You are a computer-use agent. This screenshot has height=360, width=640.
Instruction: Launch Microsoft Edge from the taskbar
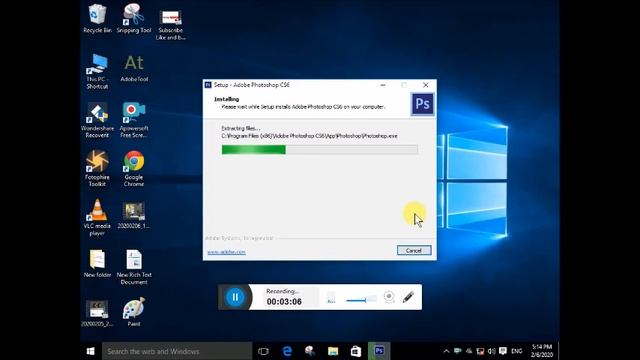[287, 351]
